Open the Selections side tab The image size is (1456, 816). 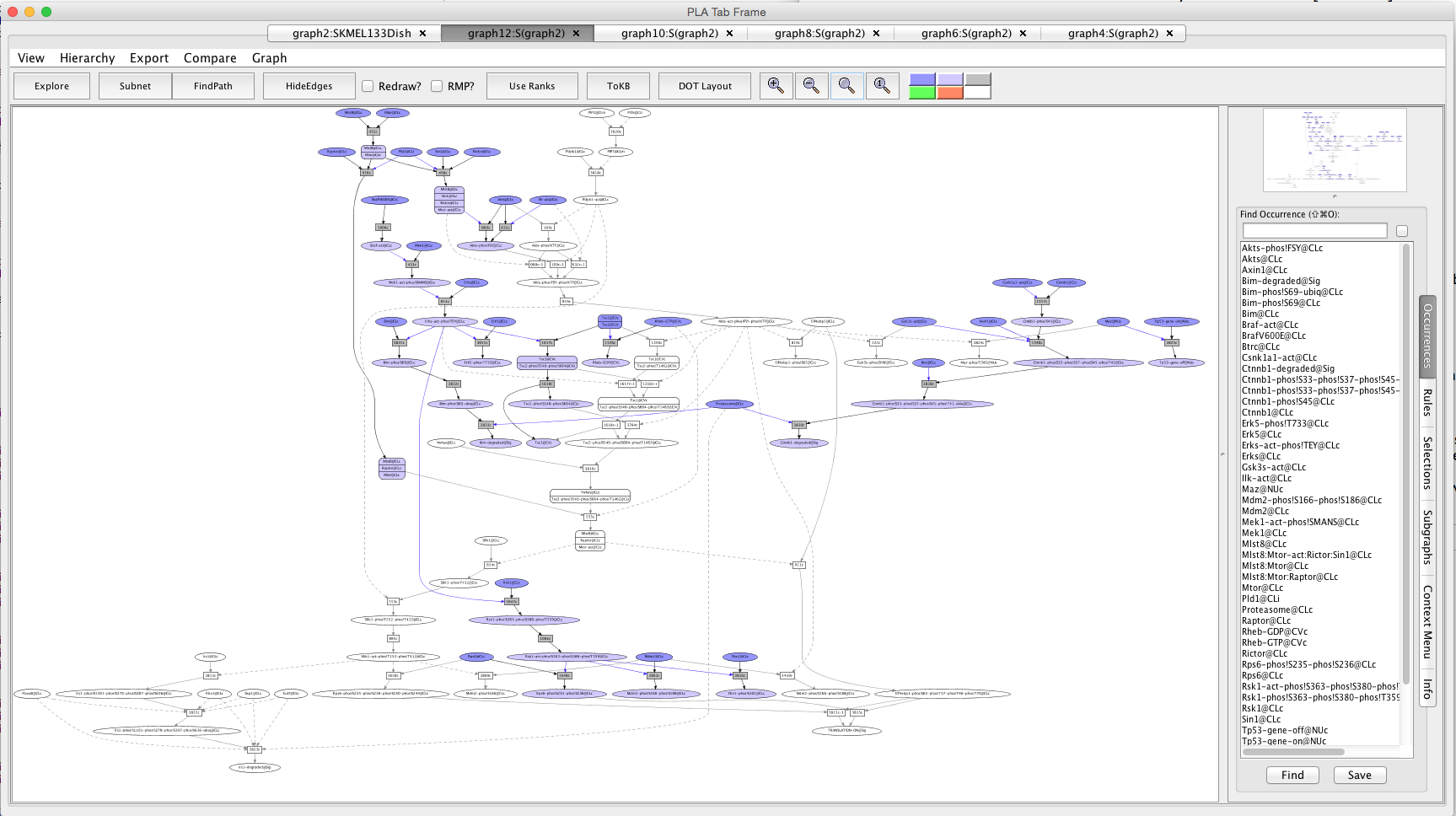[1427, 463]
